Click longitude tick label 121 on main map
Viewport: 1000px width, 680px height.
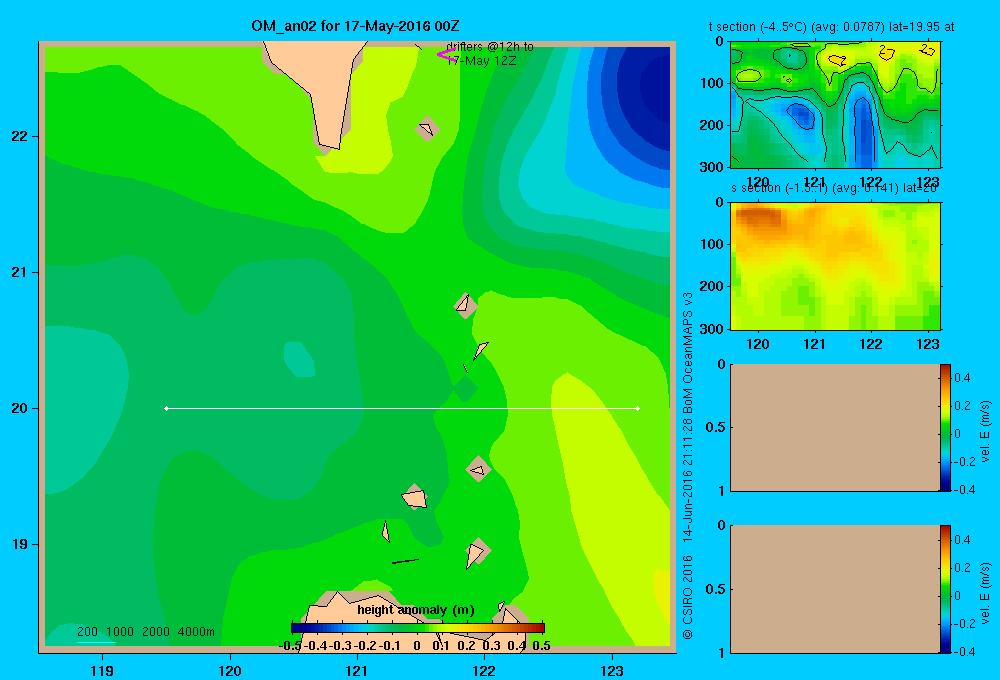click(x=357, y=670)
